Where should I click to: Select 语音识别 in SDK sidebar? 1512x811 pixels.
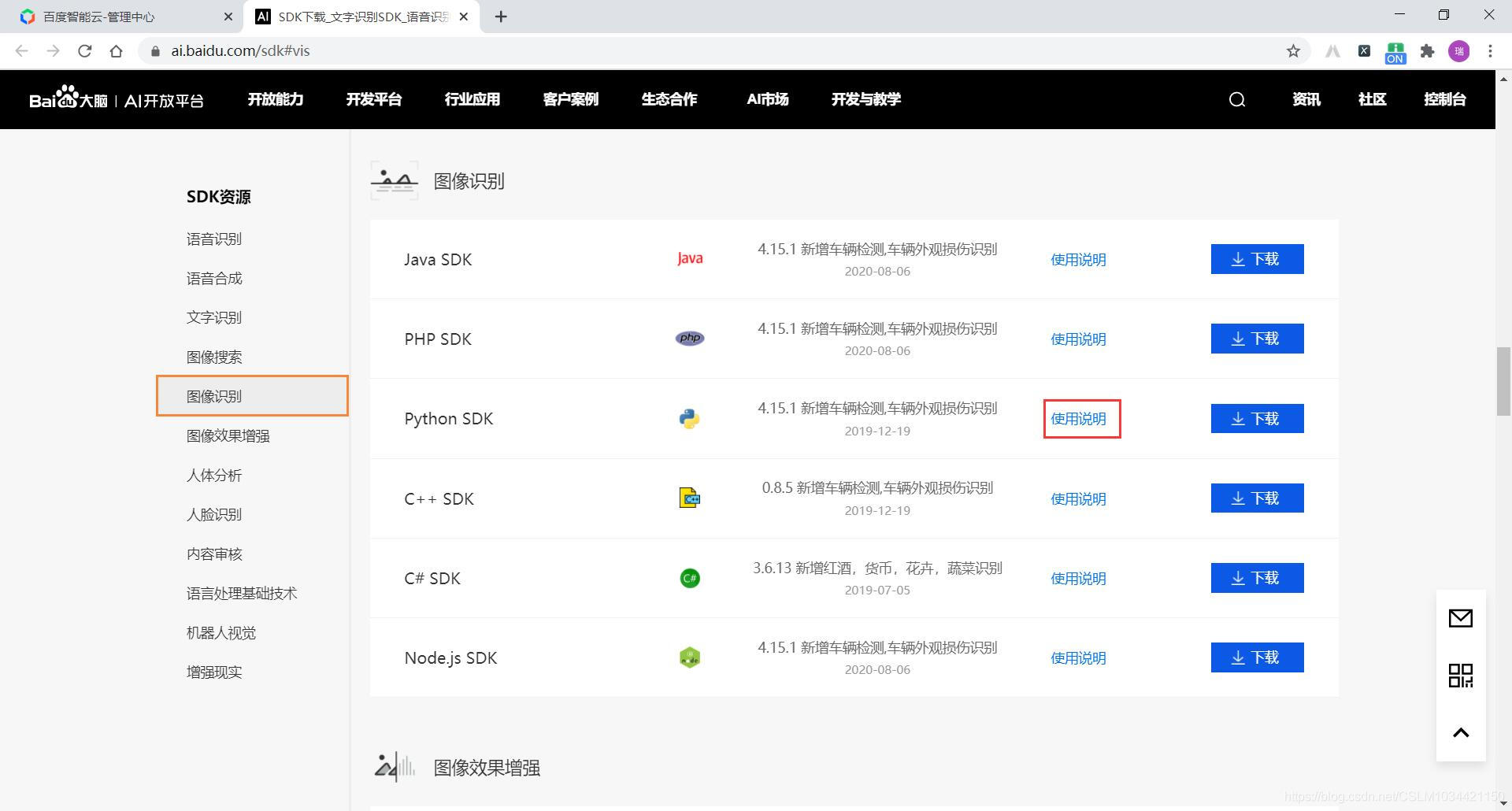214,239
